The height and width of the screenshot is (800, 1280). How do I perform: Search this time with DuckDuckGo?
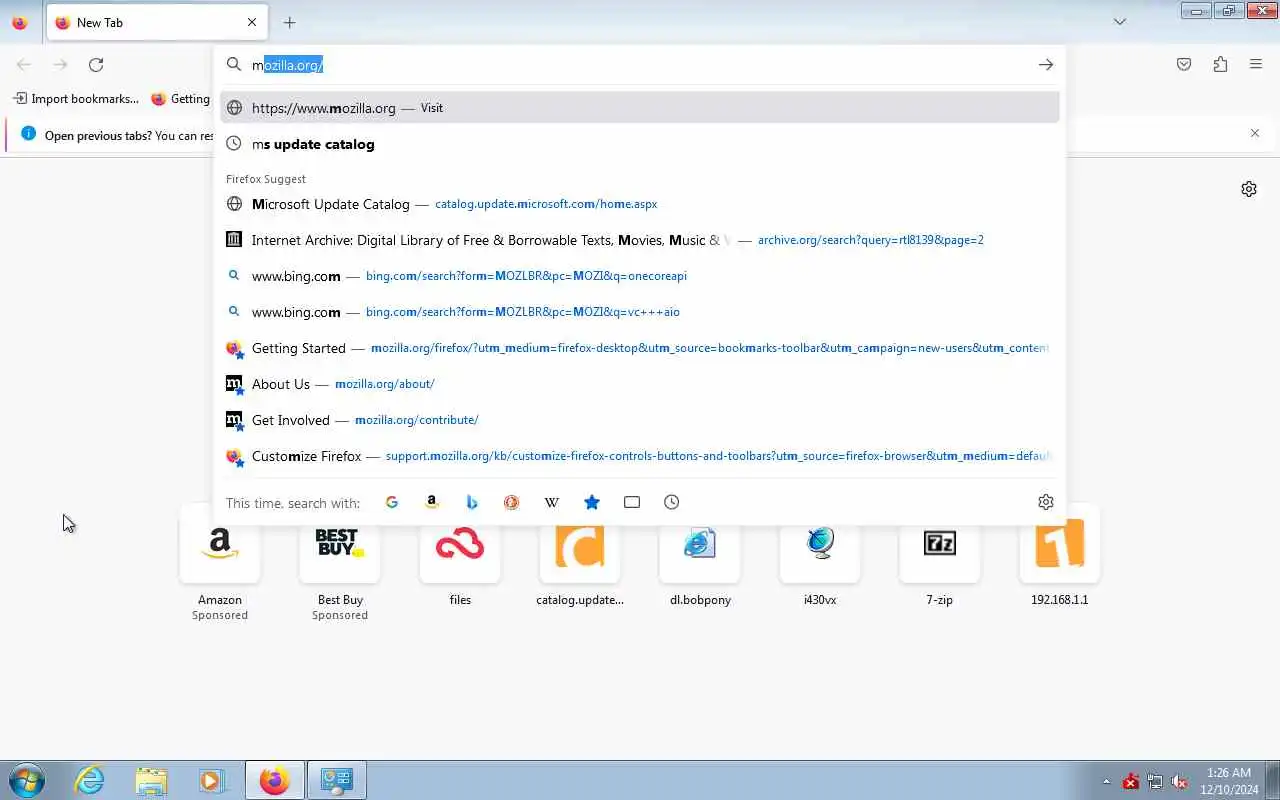click(512, 502)
